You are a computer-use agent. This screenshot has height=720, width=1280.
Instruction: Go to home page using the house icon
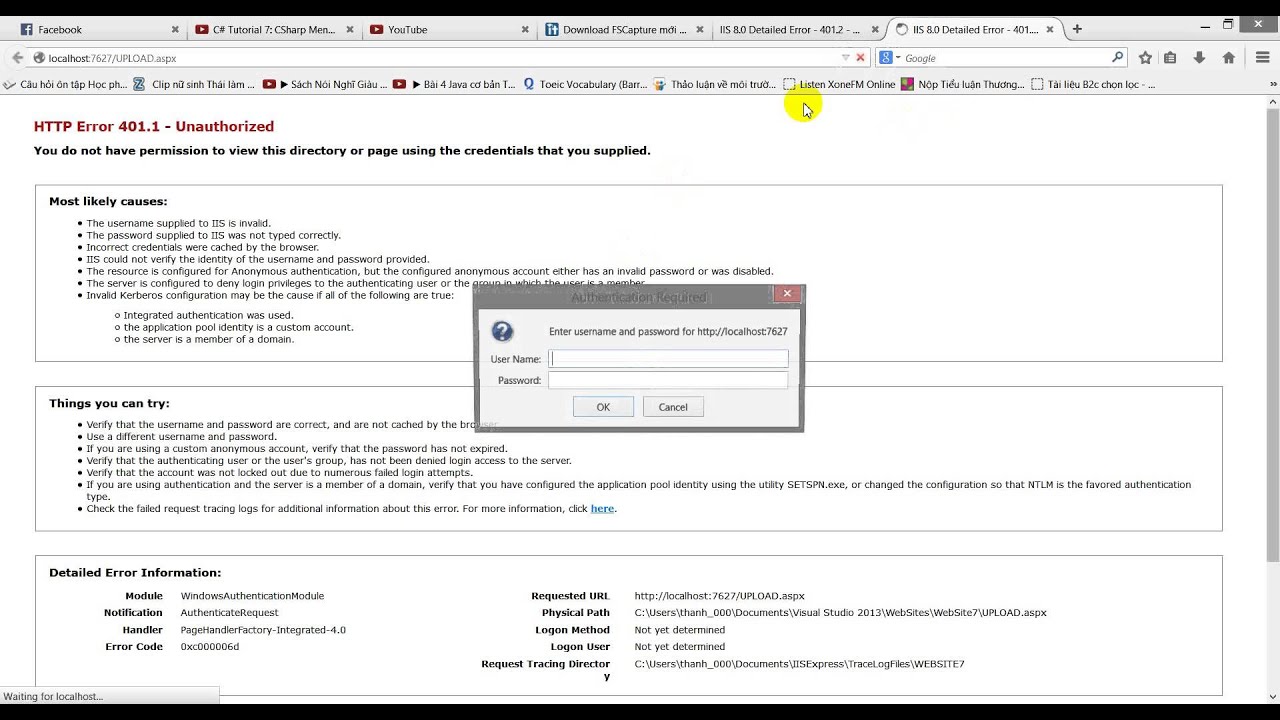(1229, 58)
